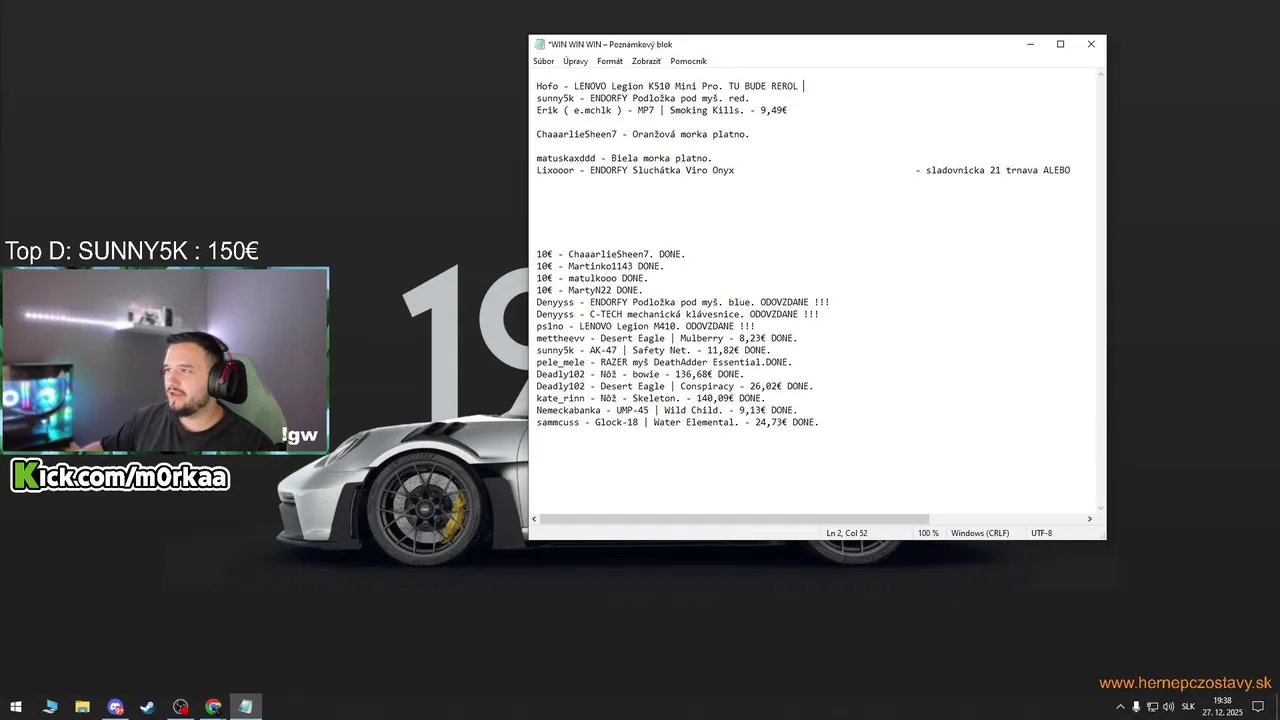Open the notification action center
The image size is (1280, 720).
click(1258, 707)
